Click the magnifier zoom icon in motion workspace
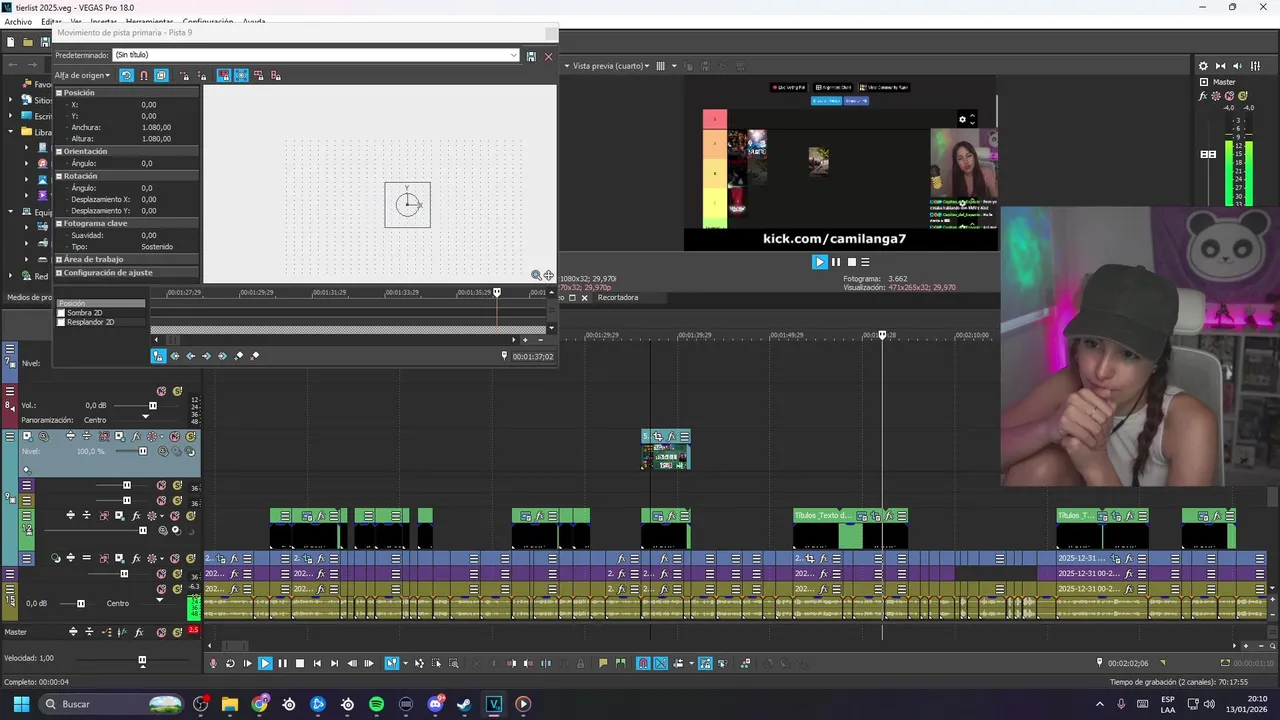 [536, 275]
